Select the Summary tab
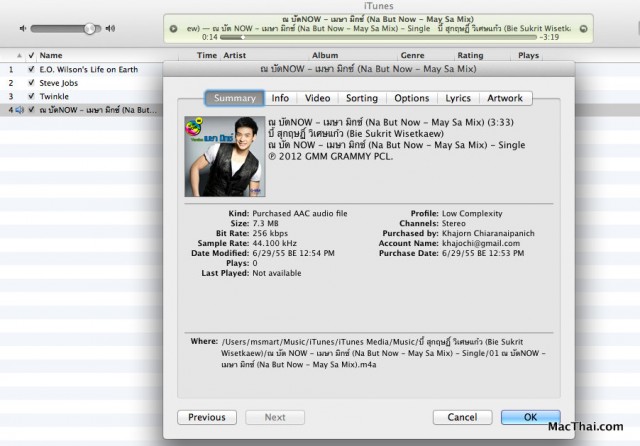Viewport: 640px width, 446px height. [235, 98]
